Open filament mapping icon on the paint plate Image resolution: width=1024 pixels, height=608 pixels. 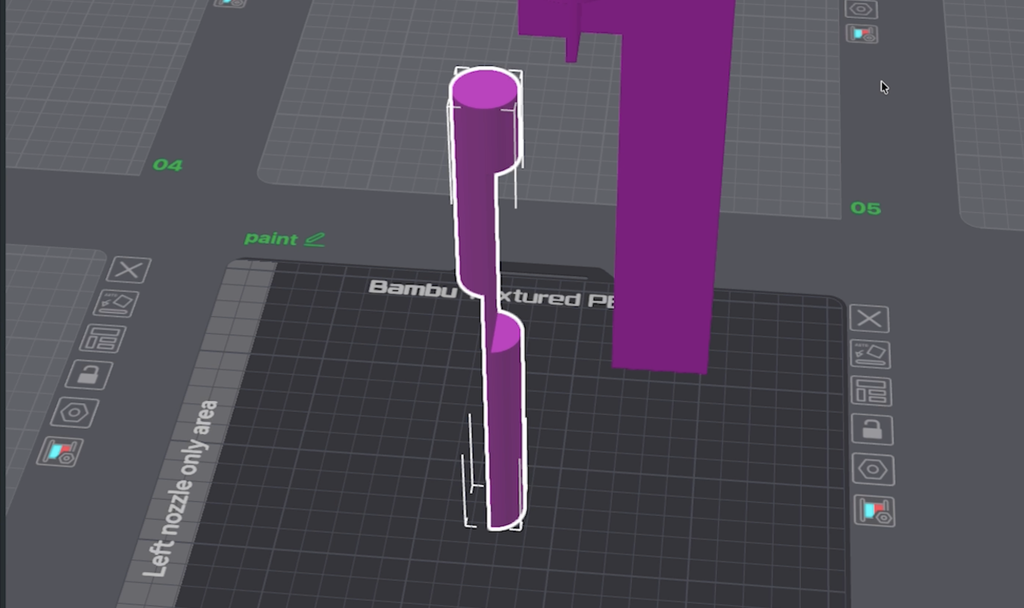[874, 511]
